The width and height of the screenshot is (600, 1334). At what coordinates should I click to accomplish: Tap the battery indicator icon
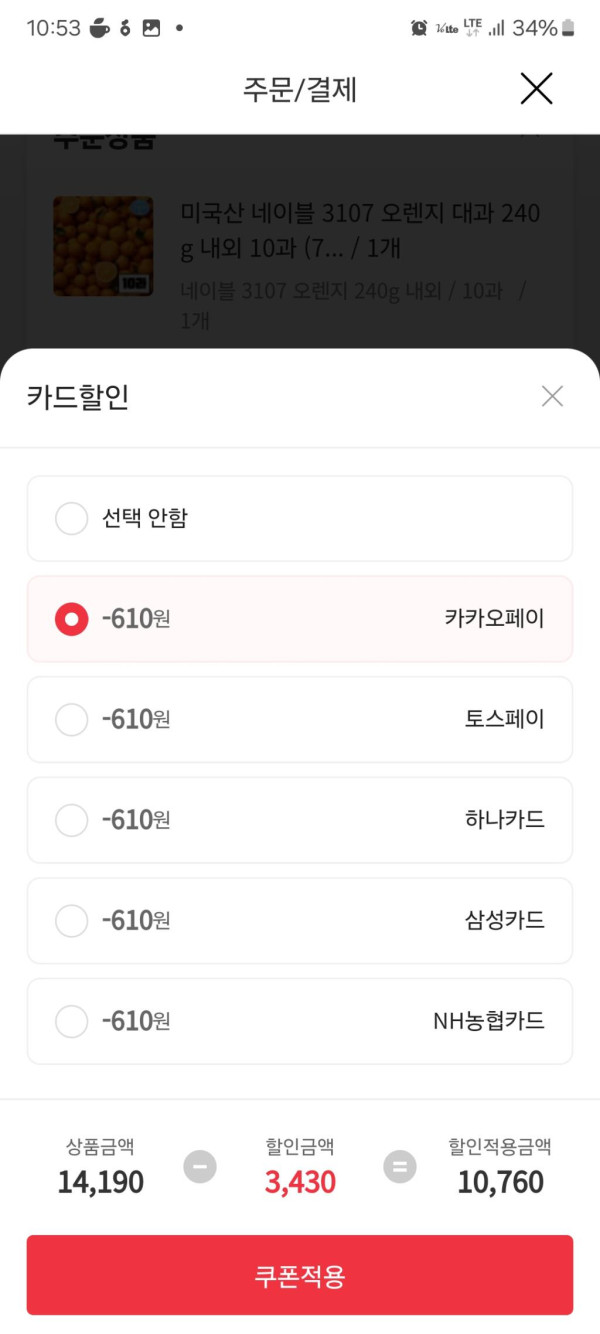[x=569, y=28]
